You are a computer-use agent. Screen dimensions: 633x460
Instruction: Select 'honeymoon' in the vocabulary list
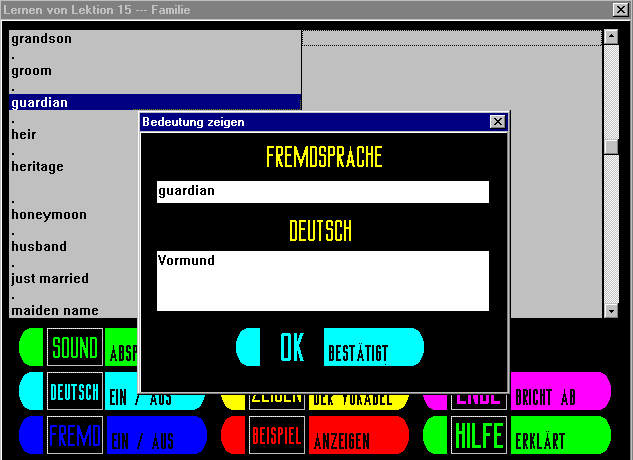click(49, 214)
